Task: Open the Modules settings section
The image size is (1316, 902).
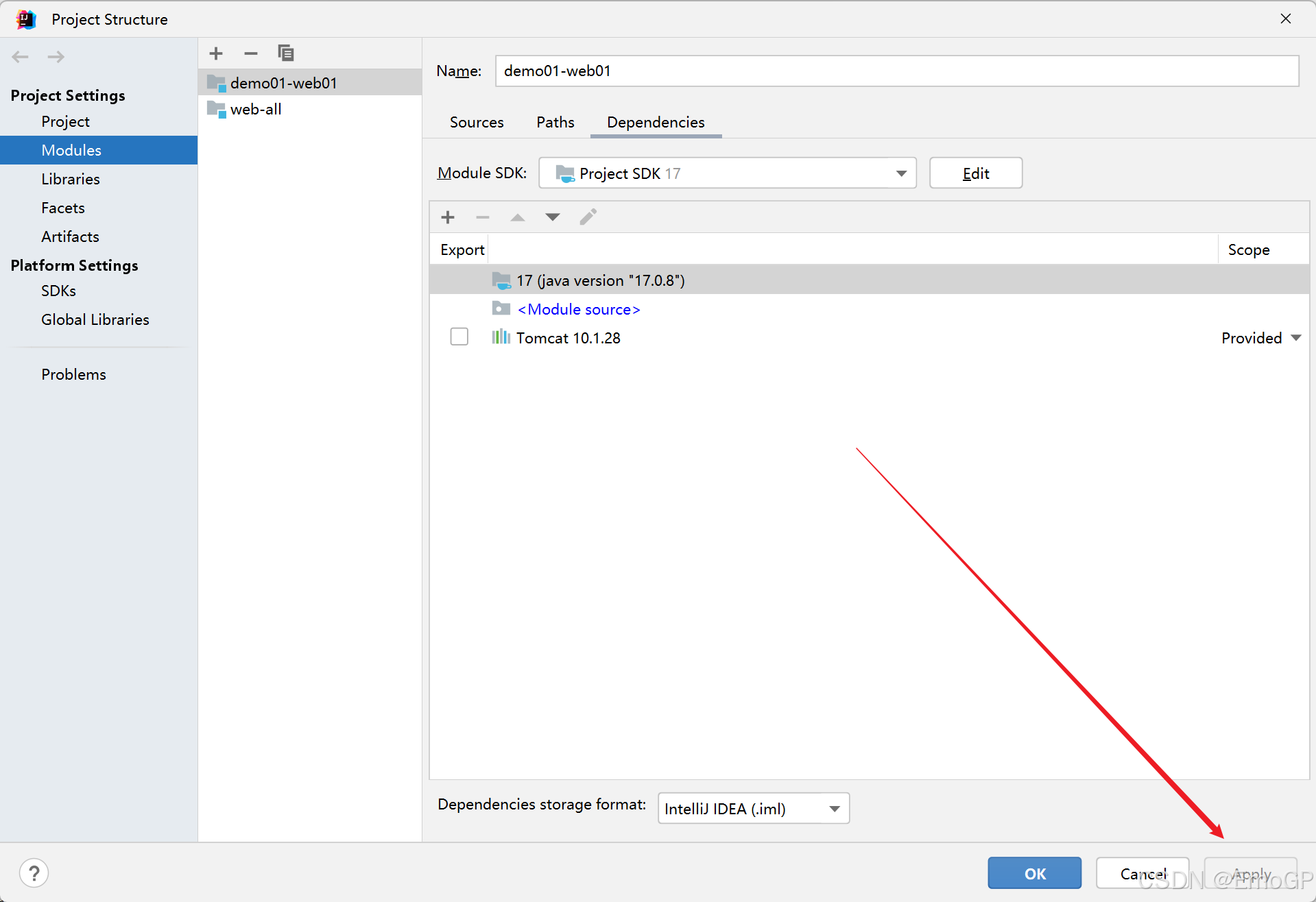Action: point(98,150)
